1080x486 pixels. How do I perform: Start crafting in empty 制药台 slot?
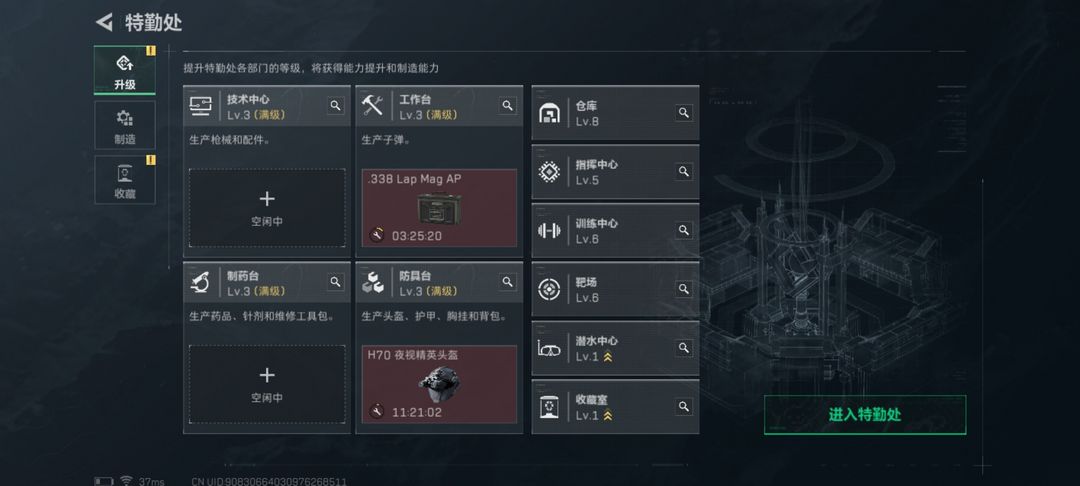click(x=267, y=384)
